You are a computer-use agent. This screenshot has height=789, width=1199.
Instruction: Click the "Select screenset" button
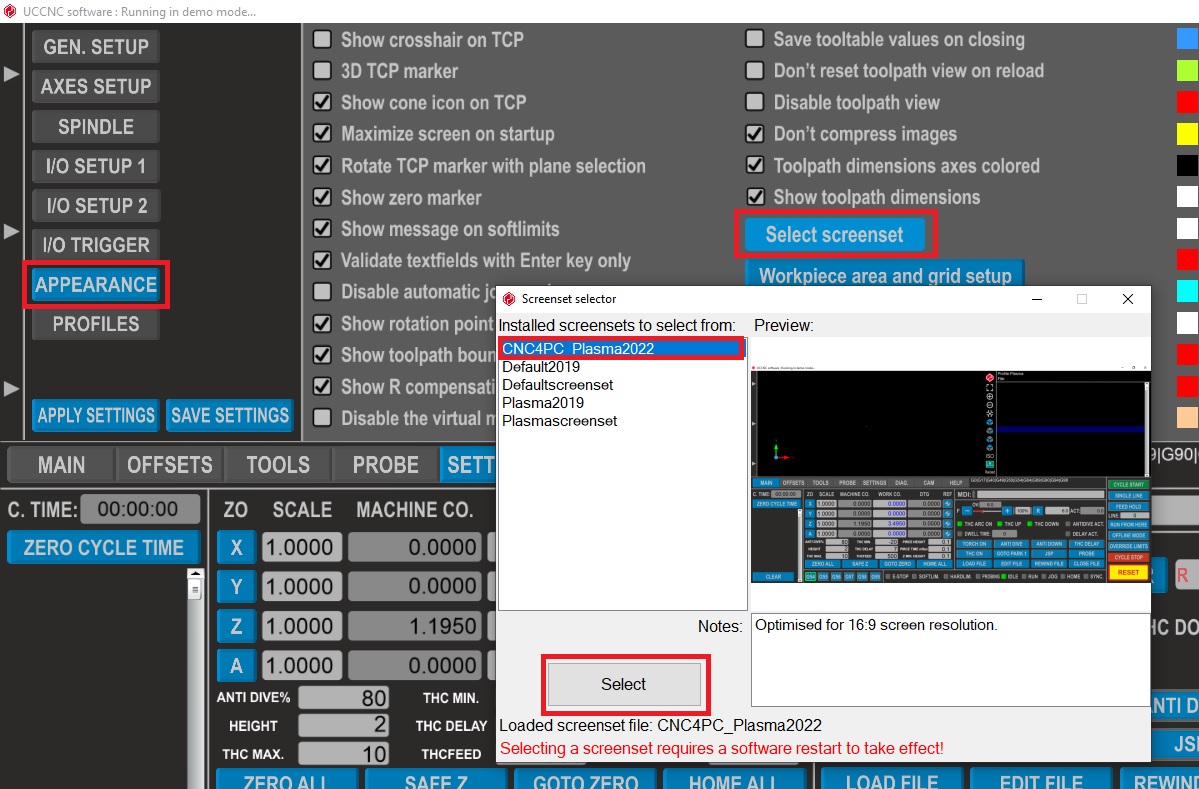click(836, 234)
